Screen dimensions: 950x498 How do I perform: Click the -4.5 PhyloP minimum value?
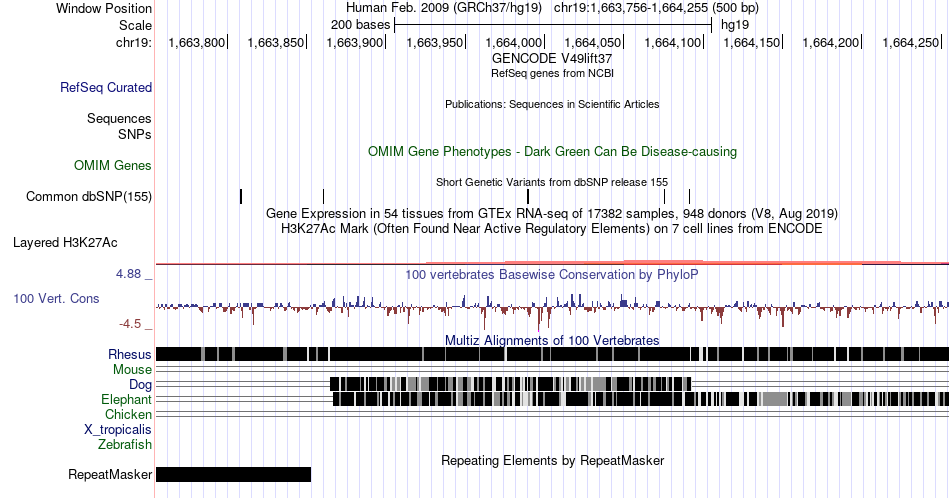tap(130, 324)
